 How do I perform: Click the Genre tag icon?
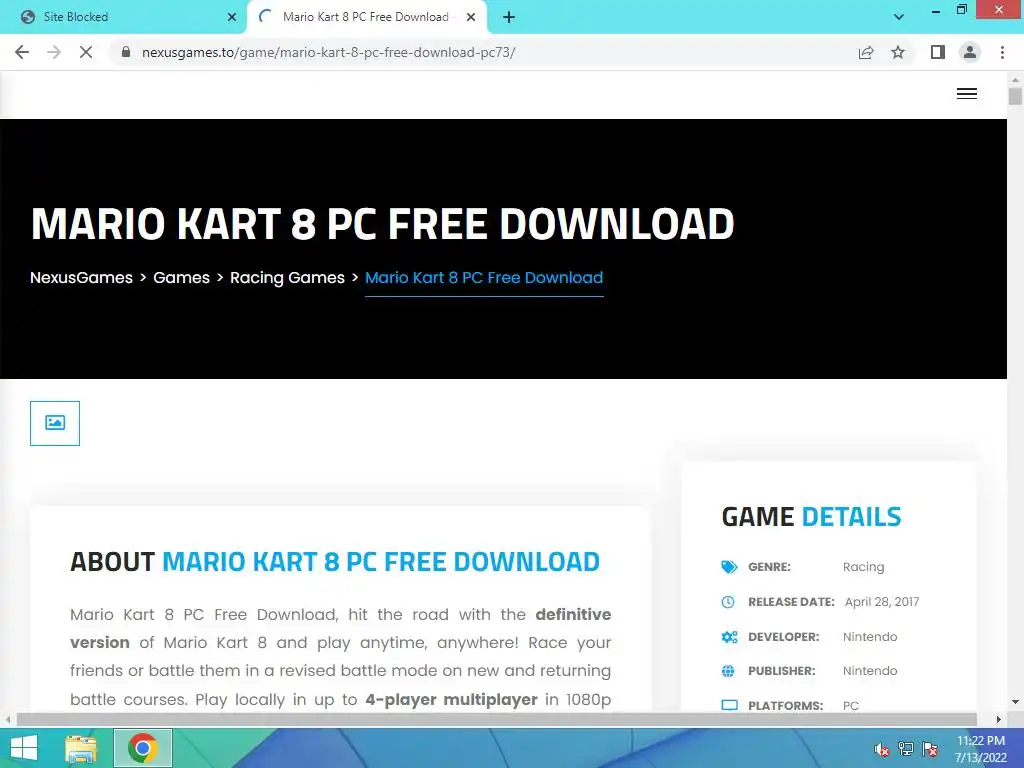729,567
